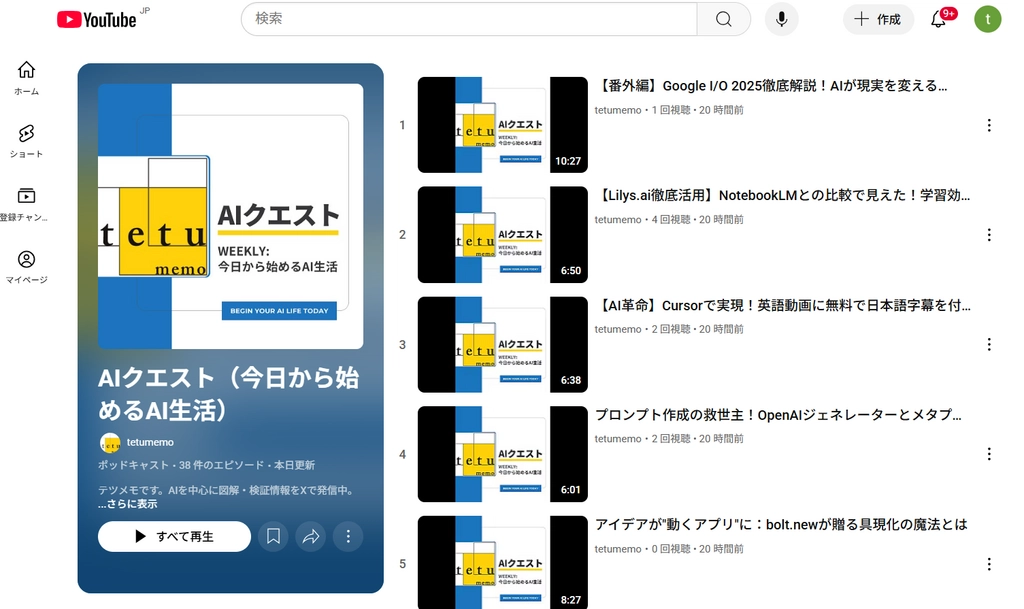Open options for OpenAIジェネレーター video
Image resolution: width=1024 pixels, height=609 pixels.
click(989, 454)
